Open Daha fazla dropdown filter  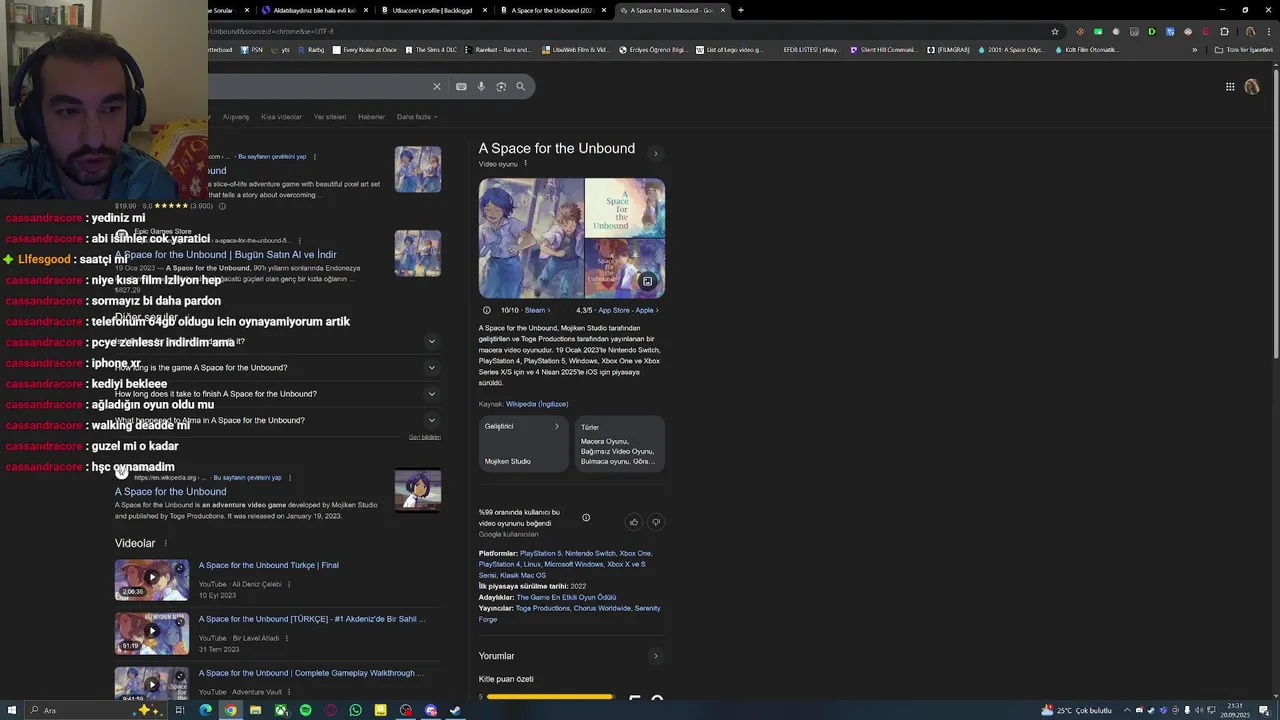(417, 117)
